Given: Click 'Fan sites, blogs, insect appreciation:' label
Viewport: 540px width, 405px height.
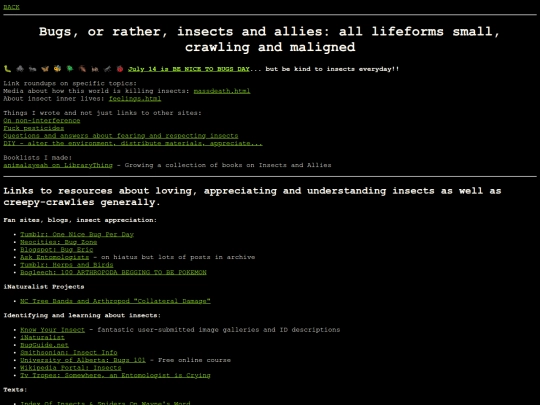Looking at the screenshot, I should (x=80, y=220).
